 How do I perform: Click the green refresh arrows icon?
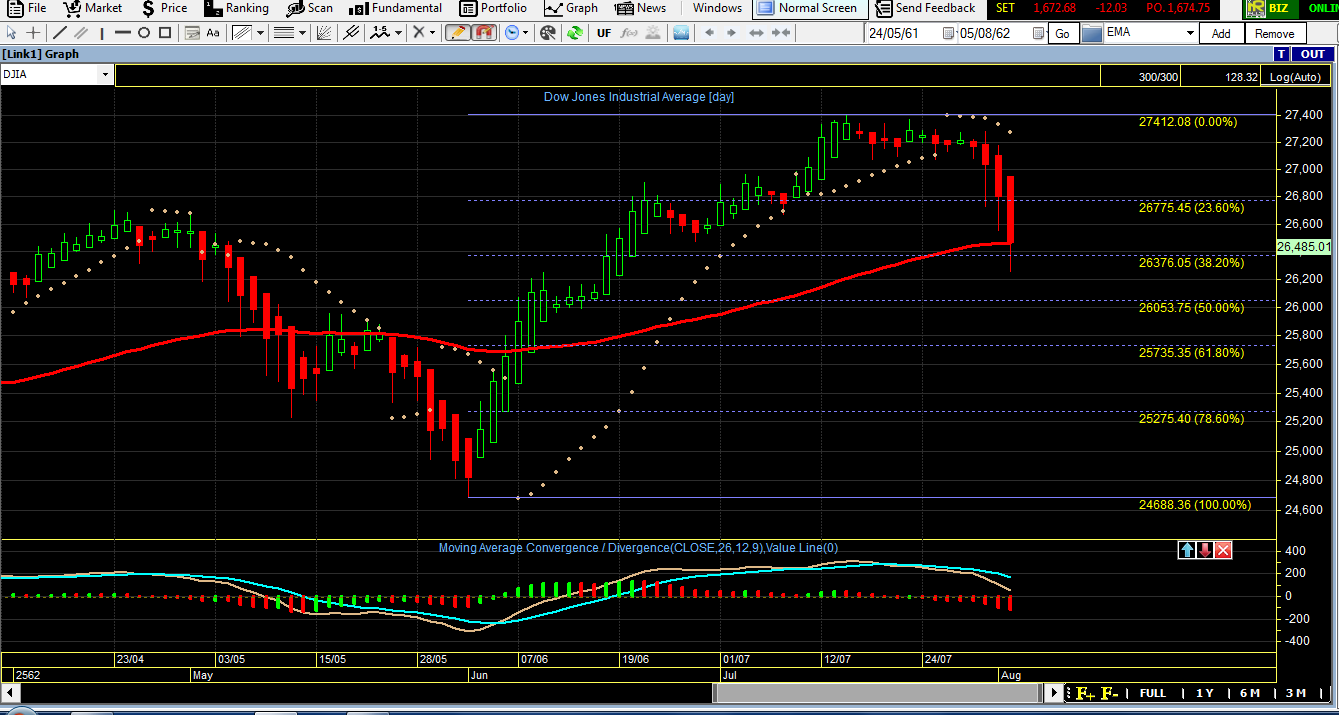575,33
